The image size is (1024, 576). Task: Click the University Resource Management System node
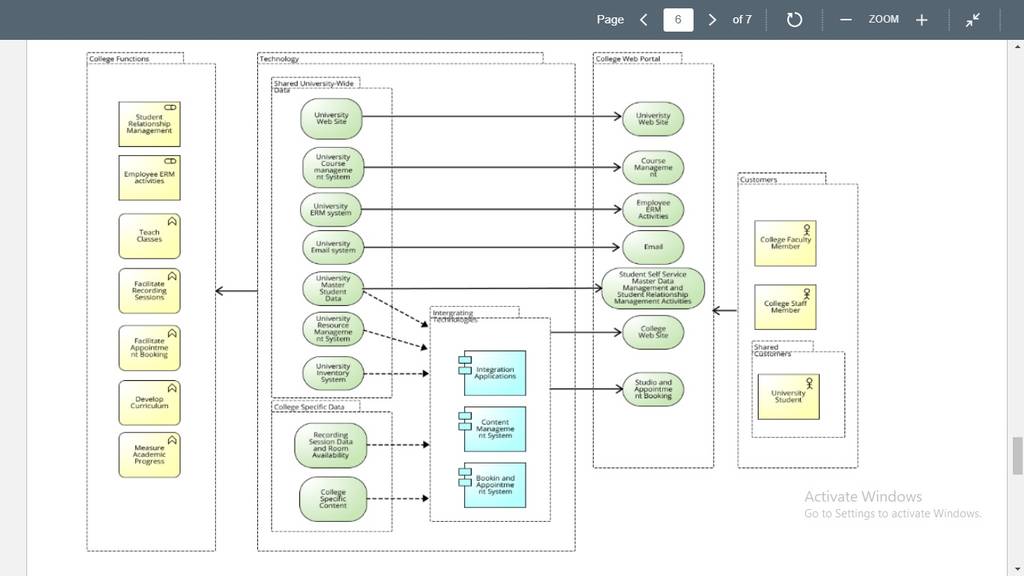pos(333,328)
